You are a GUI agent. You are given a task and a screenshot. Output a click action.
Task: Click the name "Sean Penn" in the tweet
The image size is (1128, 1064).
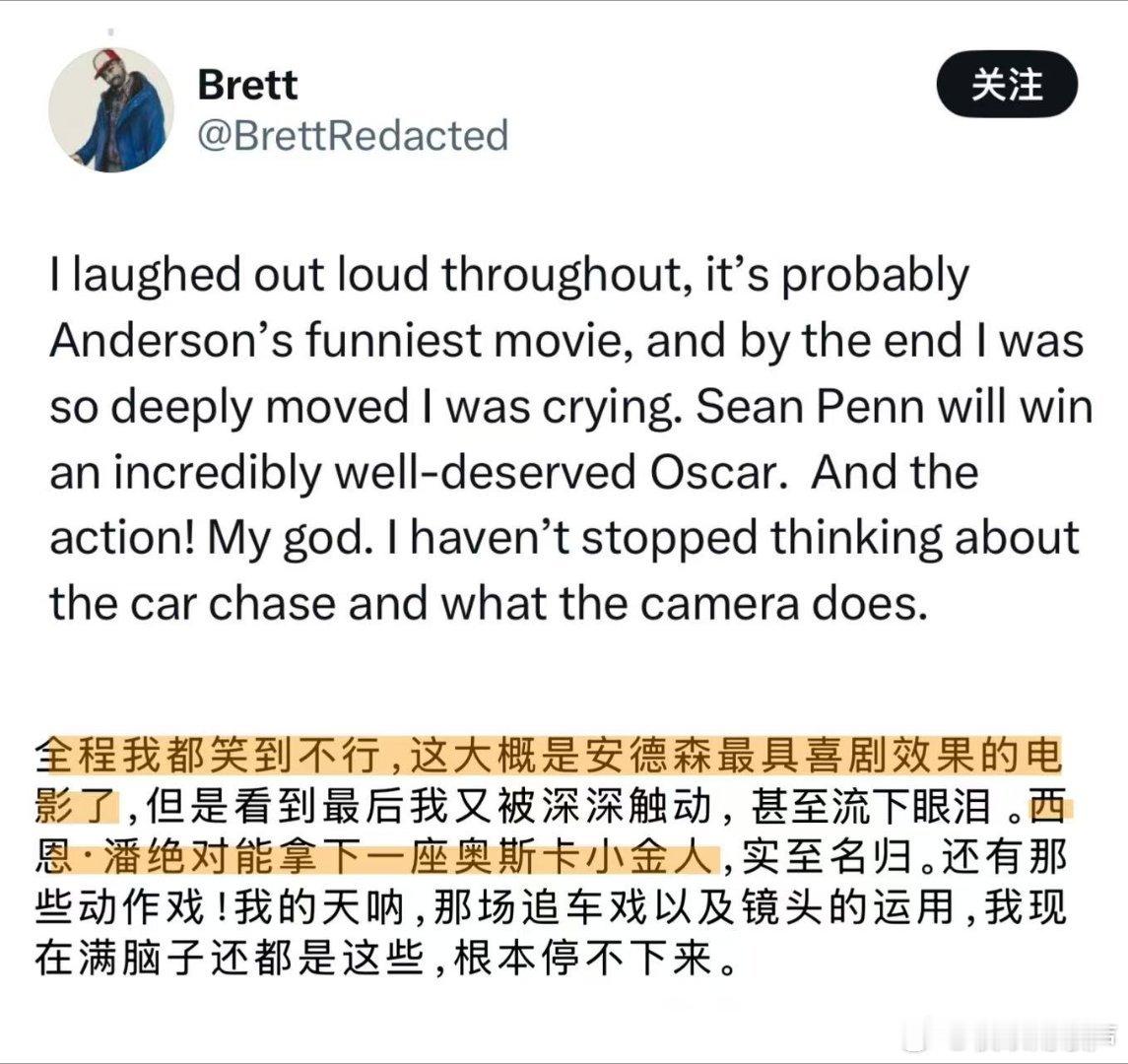coord(810,407)
